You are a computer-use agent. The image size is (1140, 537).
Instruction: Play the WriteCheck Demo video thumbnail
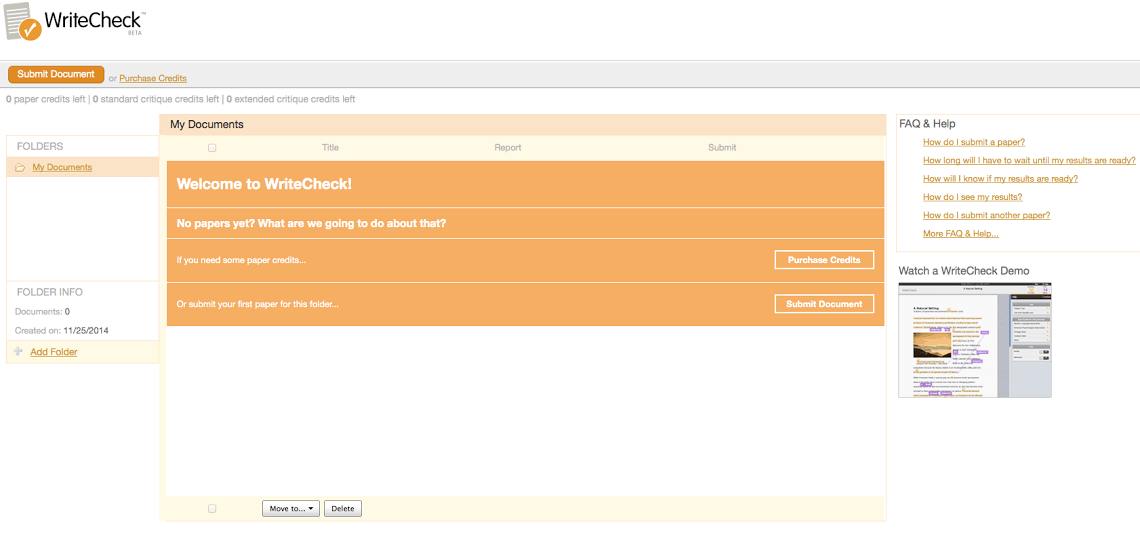click(975, 340)
